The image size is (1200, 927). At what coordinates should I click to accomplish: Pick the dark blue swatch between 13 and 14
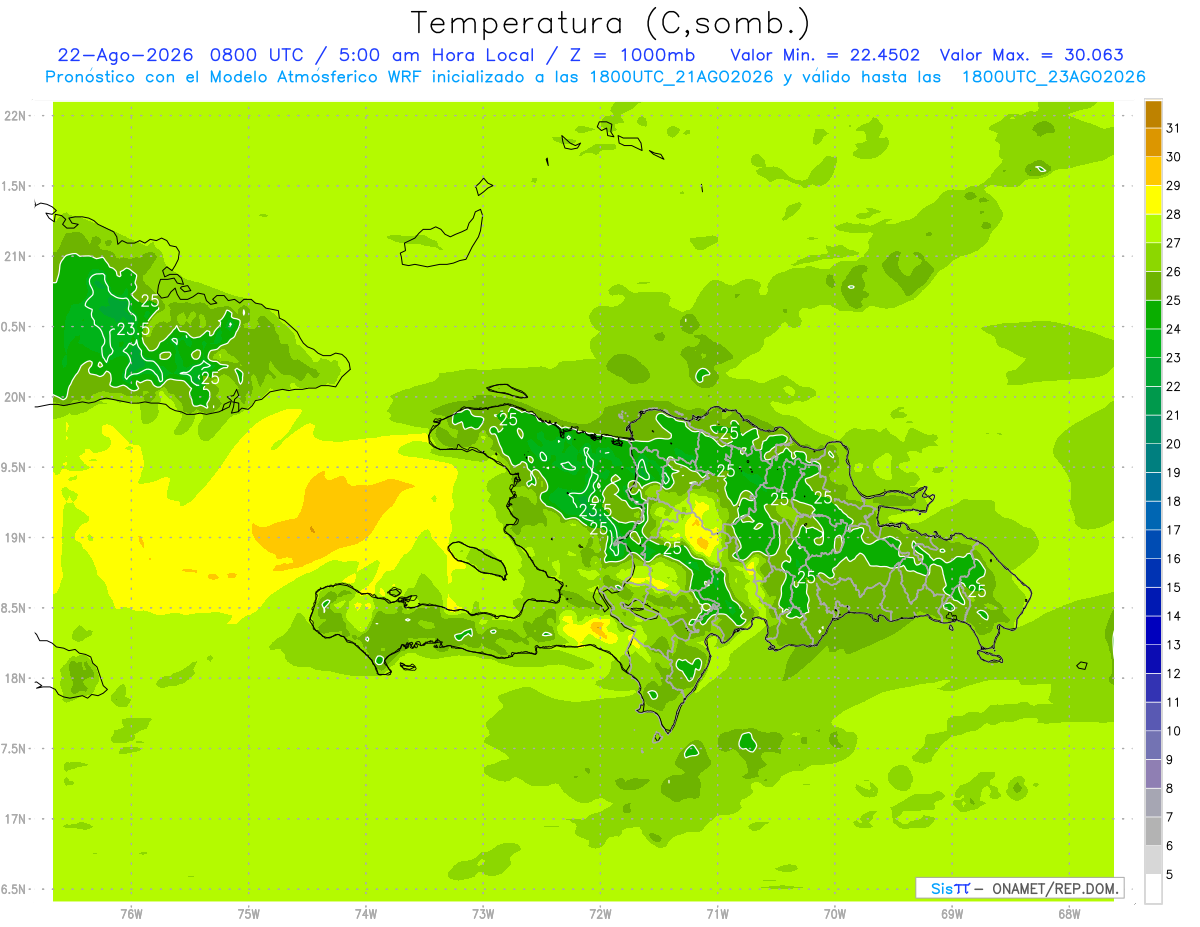(1153, 631)
